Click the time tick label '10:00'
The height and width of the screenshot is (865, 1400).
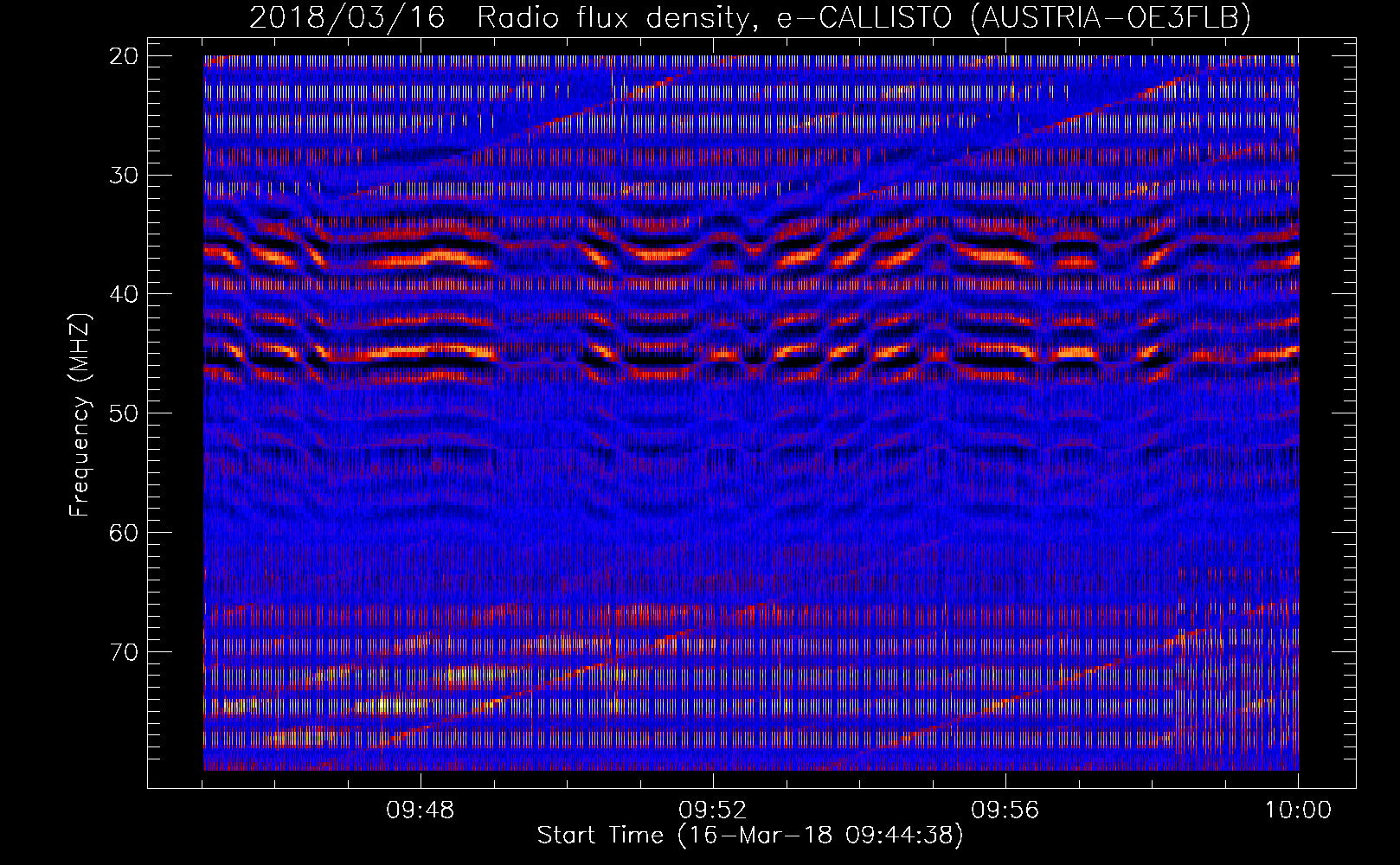(1298, 811)
